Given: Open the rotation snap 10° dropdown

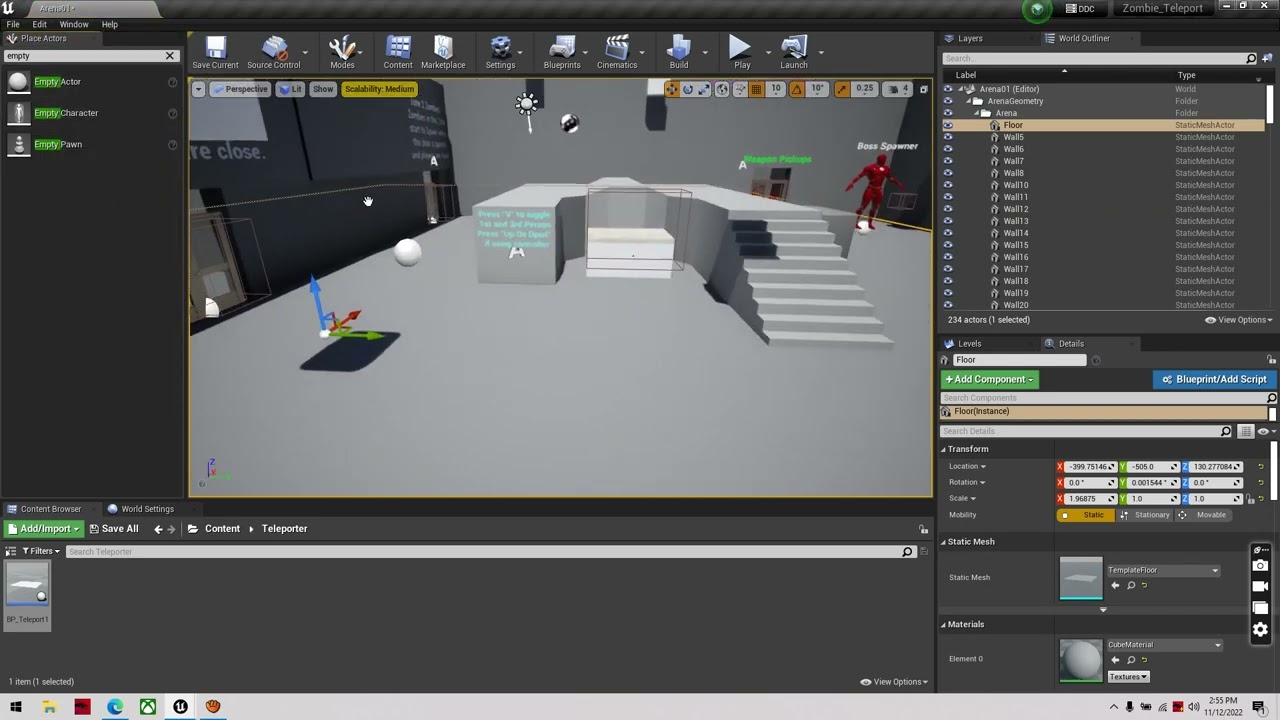Looking at the screenshot, I should pyautogui.click(x=817, y=89).
